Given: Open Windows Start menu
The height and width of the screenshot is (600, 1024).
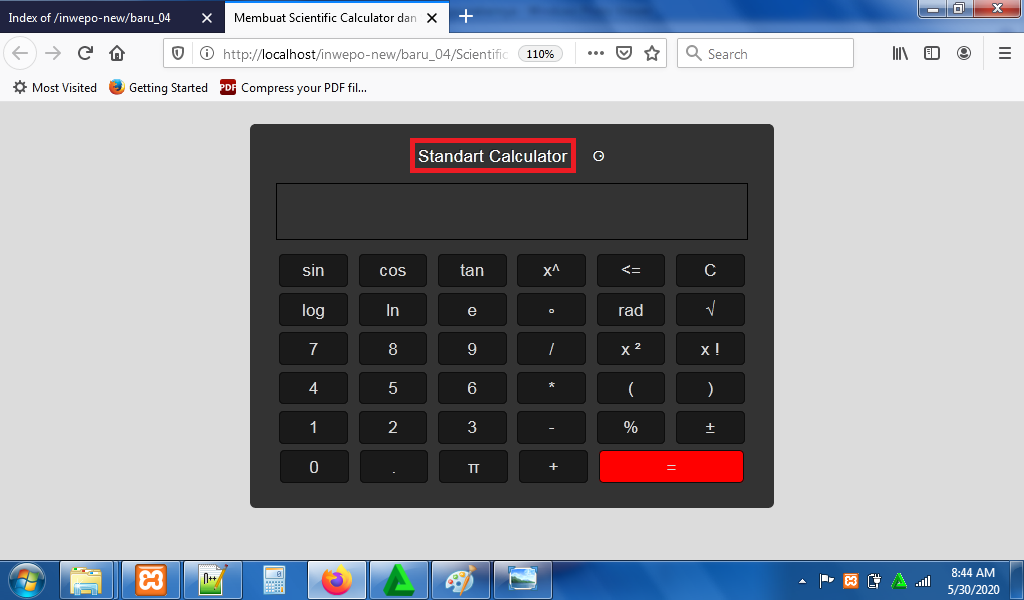Looking at the screenshot, I should (27, 580).
